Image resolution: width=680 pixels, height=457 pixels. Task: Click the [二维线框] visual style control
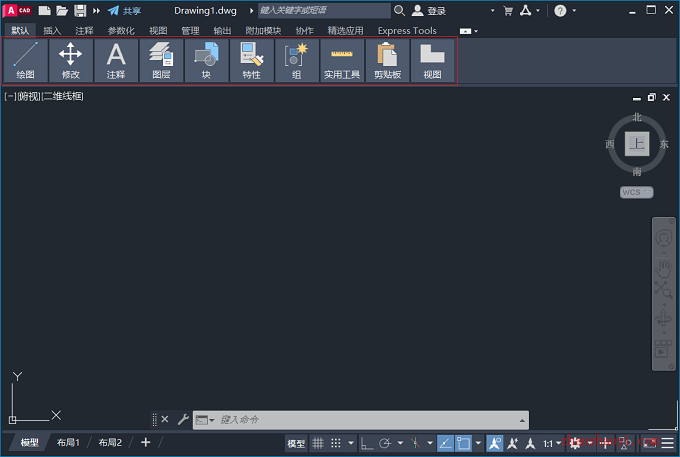(62, 96)
